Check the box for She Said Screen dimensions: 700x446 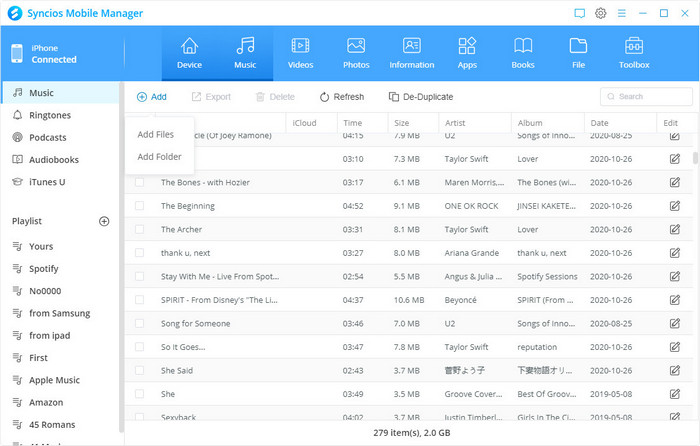pos(140,371)
